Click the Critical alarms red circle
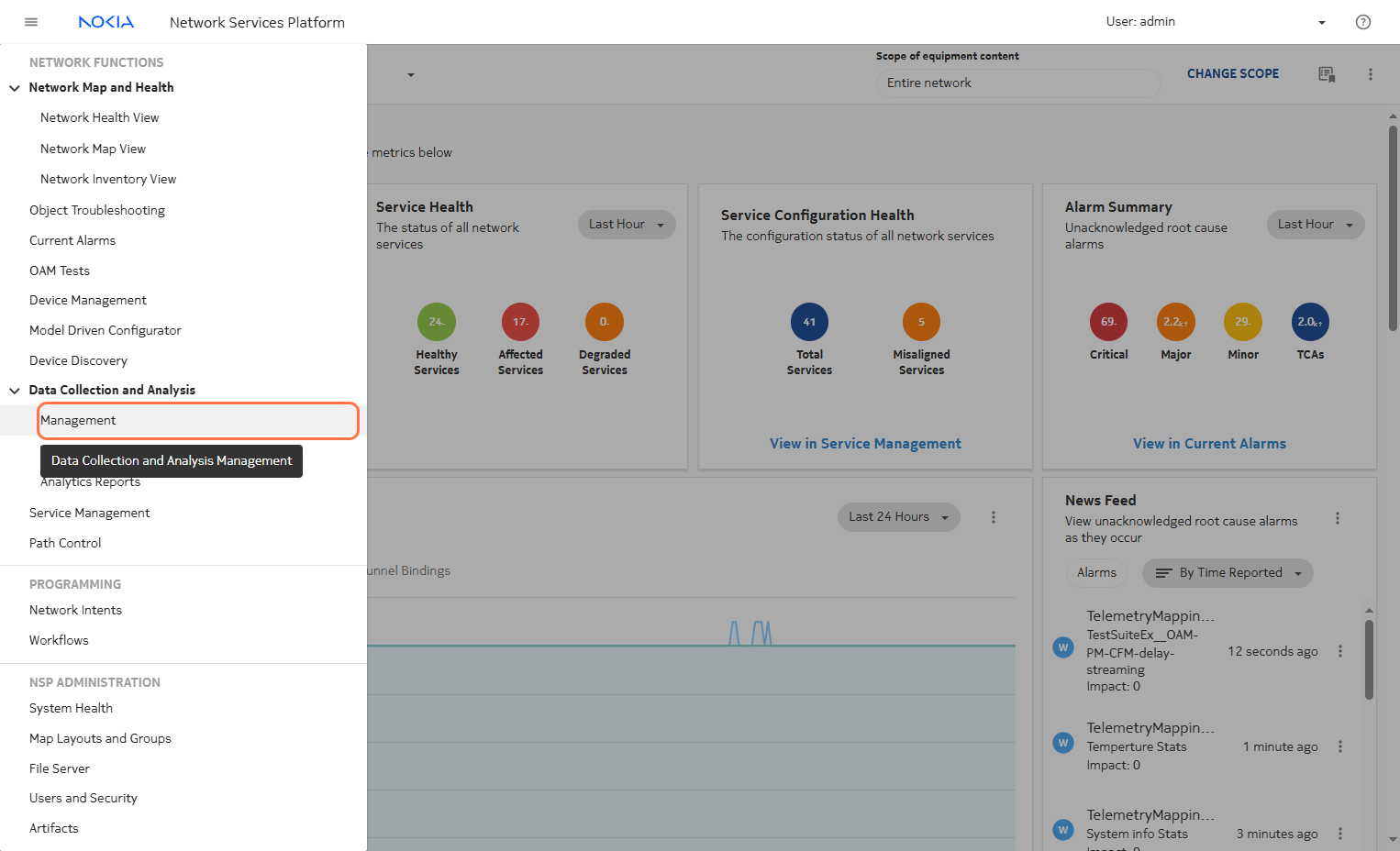This screenshot has width=1400, height=851. click(1108, 322)
